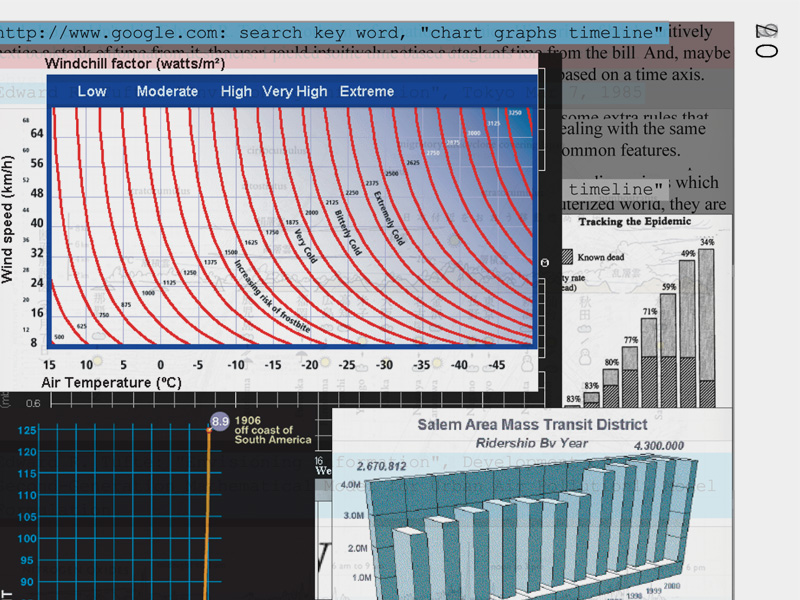Click the 8.9 magnitude marker circle
Screen dimensions: 800x600
click(x=221, y=422)
